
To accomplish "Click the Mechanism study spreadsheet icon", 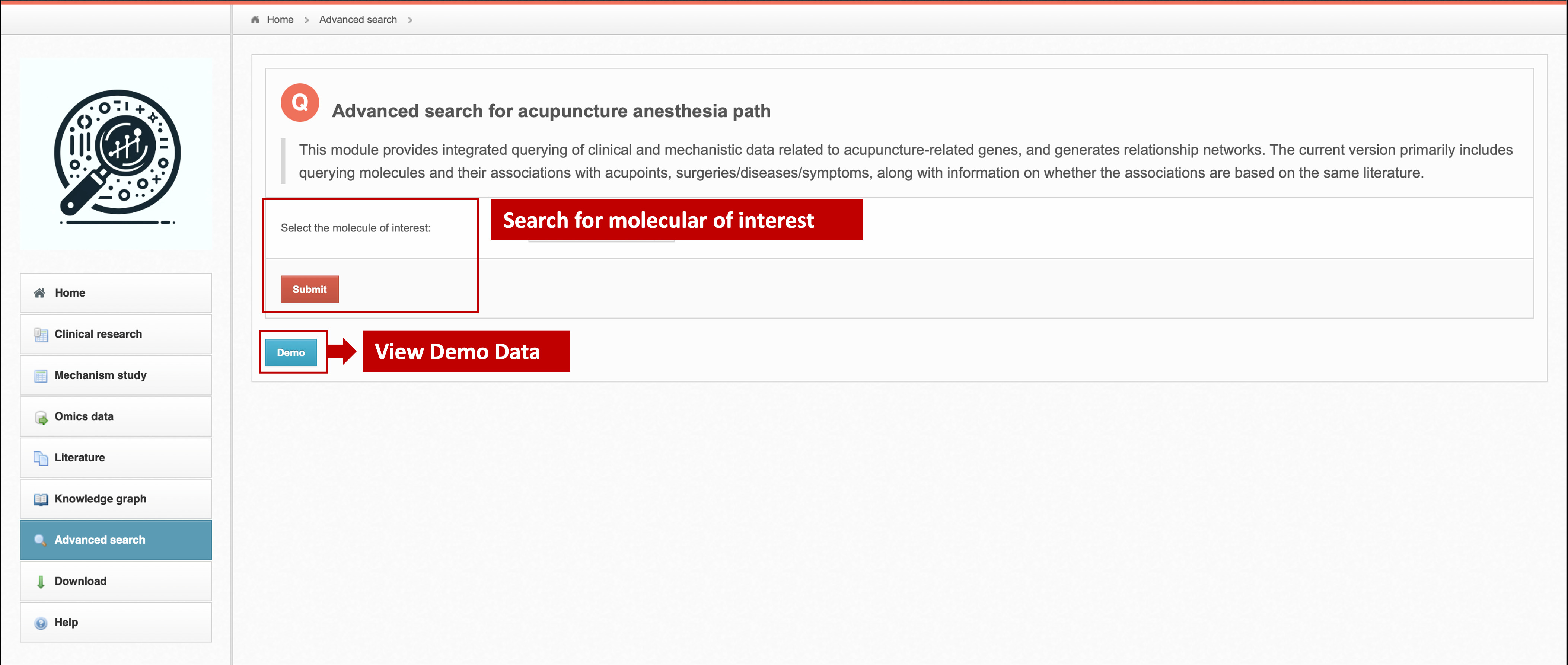I will tap(41, 376).
